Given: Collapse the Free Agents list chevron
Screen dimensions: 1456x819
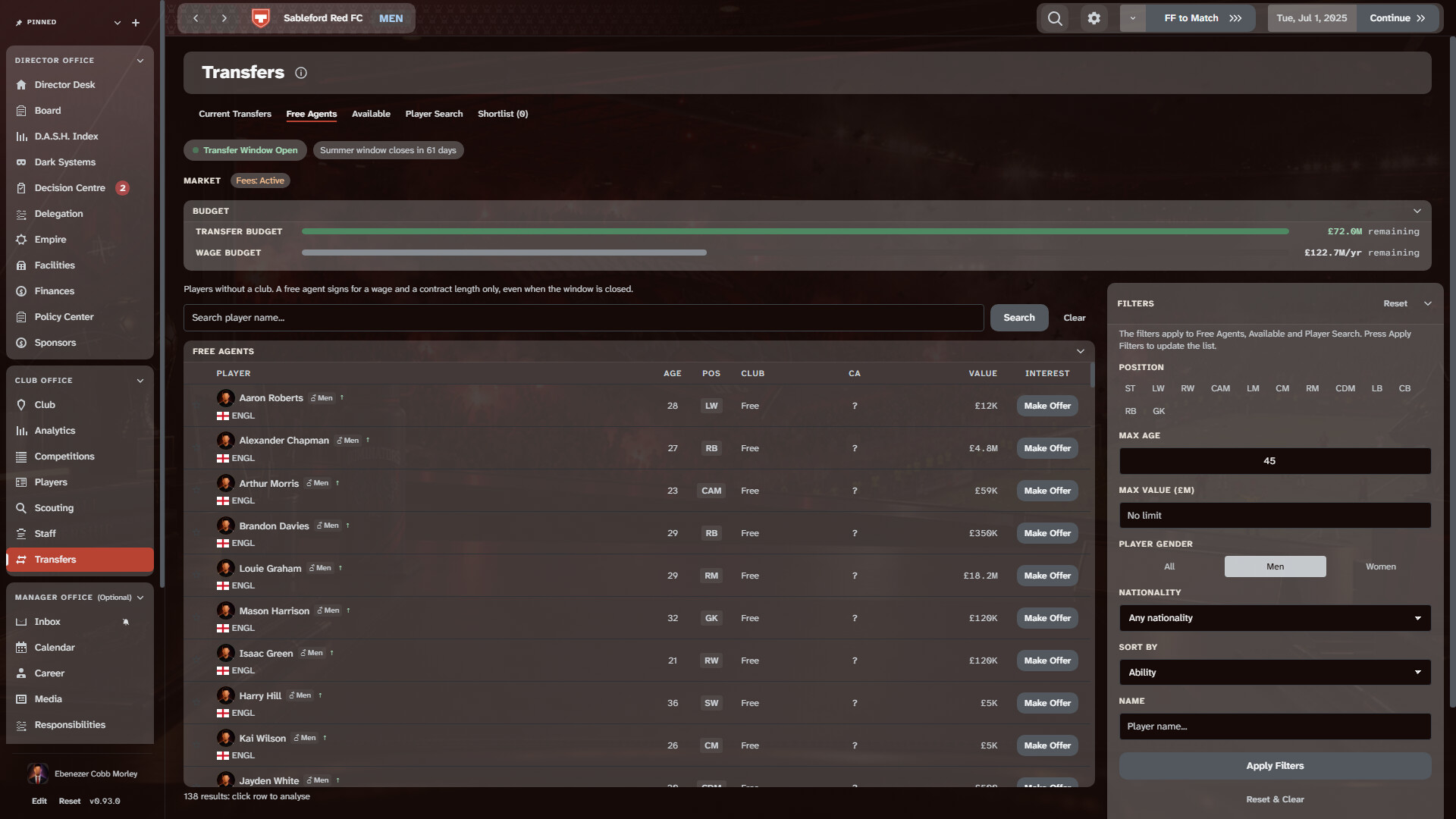Looking at the screenshot, I should click(1080, 351).
